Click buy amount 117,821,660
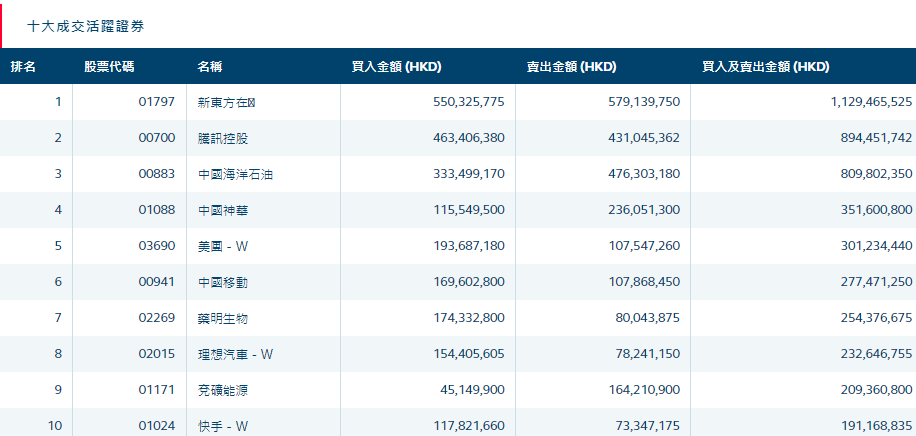Screen dimensions: 916x436 coord(469,426)
